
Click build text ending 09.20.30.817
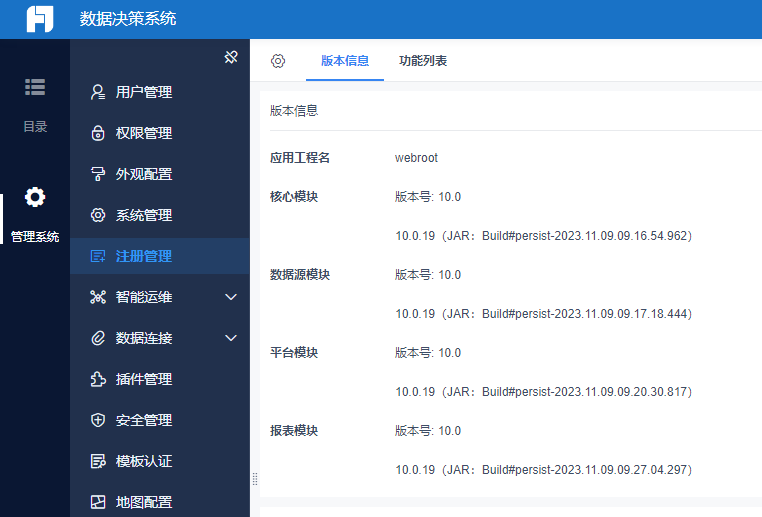click(x=543, y=392)
